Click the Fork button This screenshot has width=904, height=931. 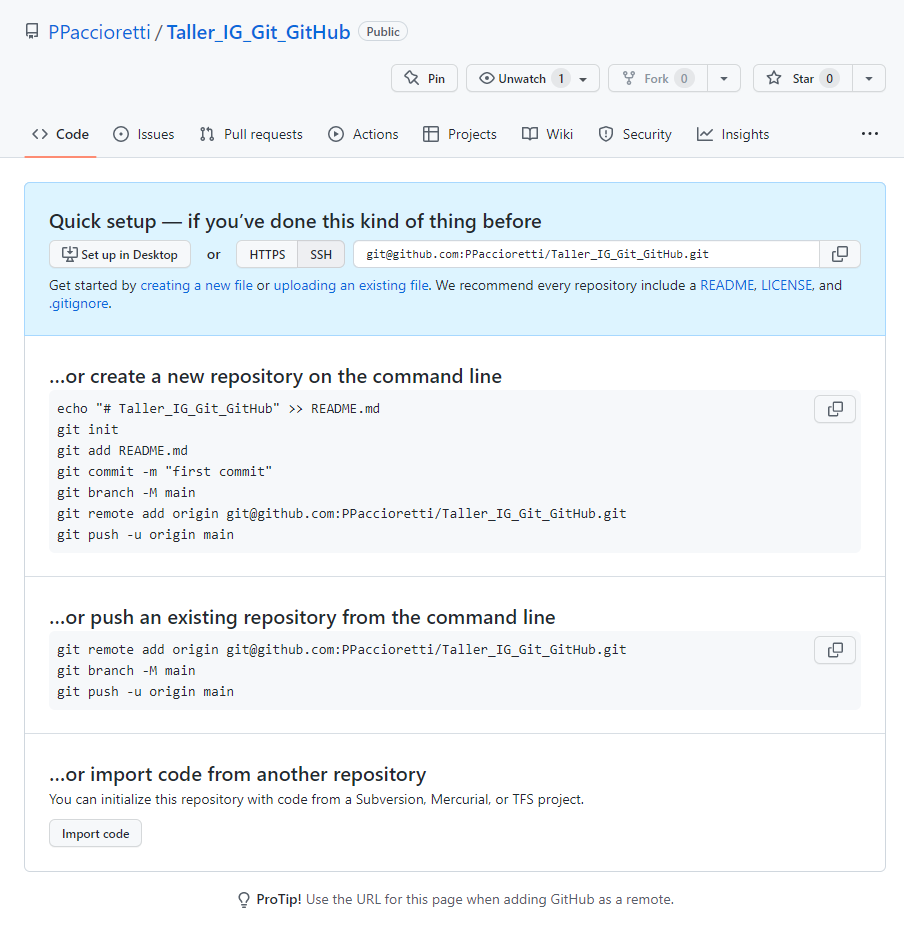[657, 78]
